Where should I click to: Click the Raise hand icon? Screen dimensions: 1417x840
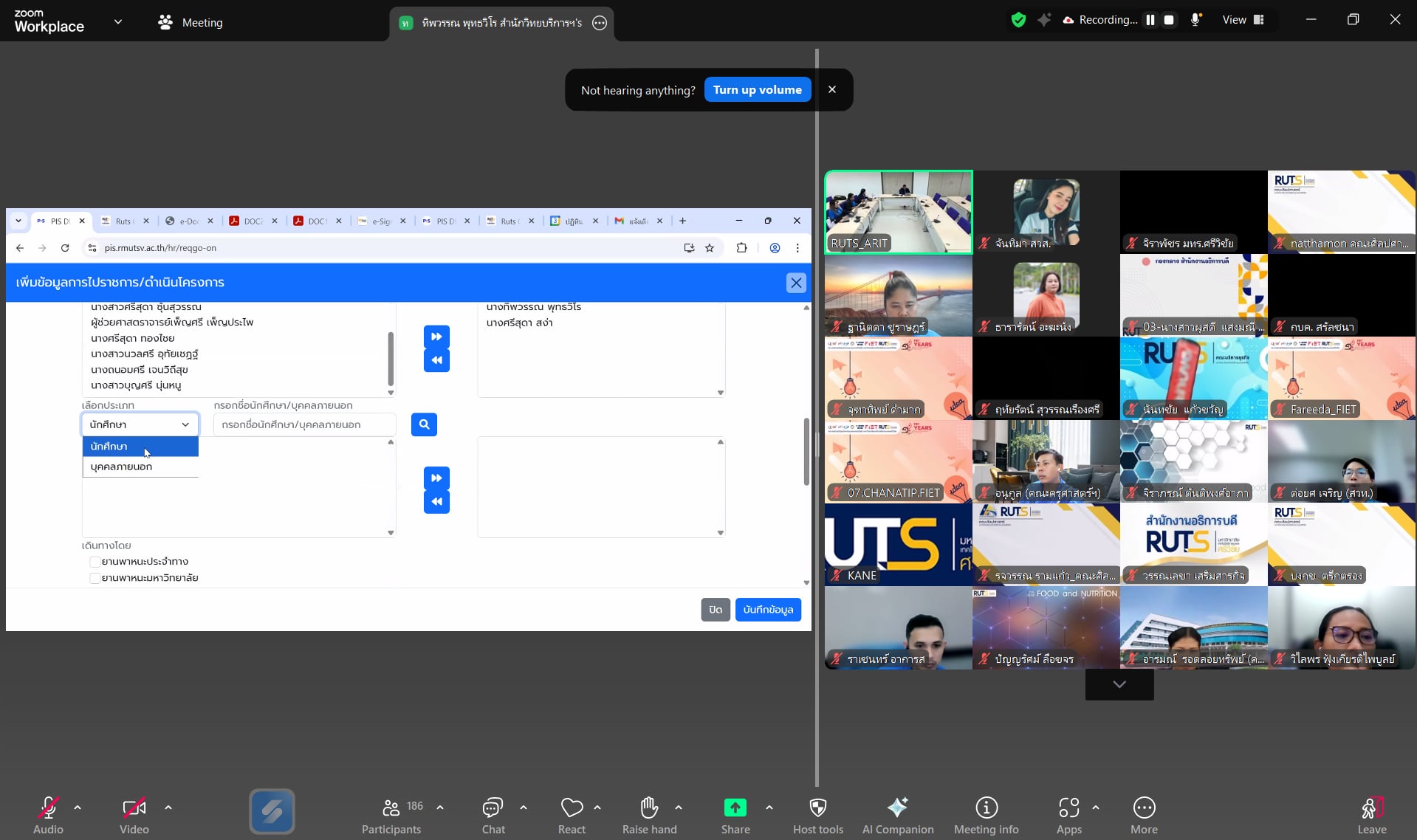tap(649, 808)
